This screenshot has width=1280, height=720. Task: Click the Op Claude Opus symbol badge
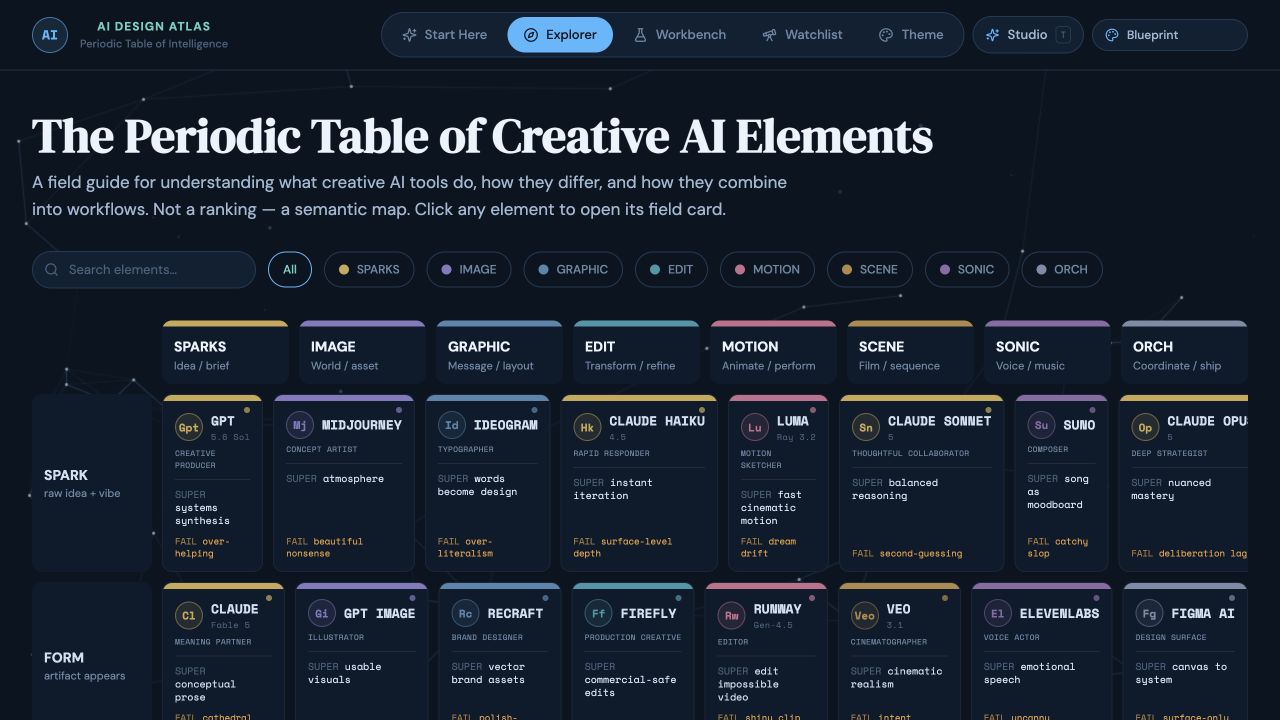[x=1145, y=427]
